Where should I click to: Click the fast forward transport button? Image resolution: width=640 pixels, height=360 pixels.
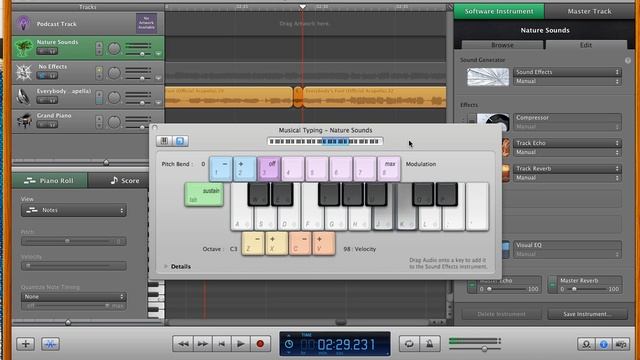(x=202, y=344)
